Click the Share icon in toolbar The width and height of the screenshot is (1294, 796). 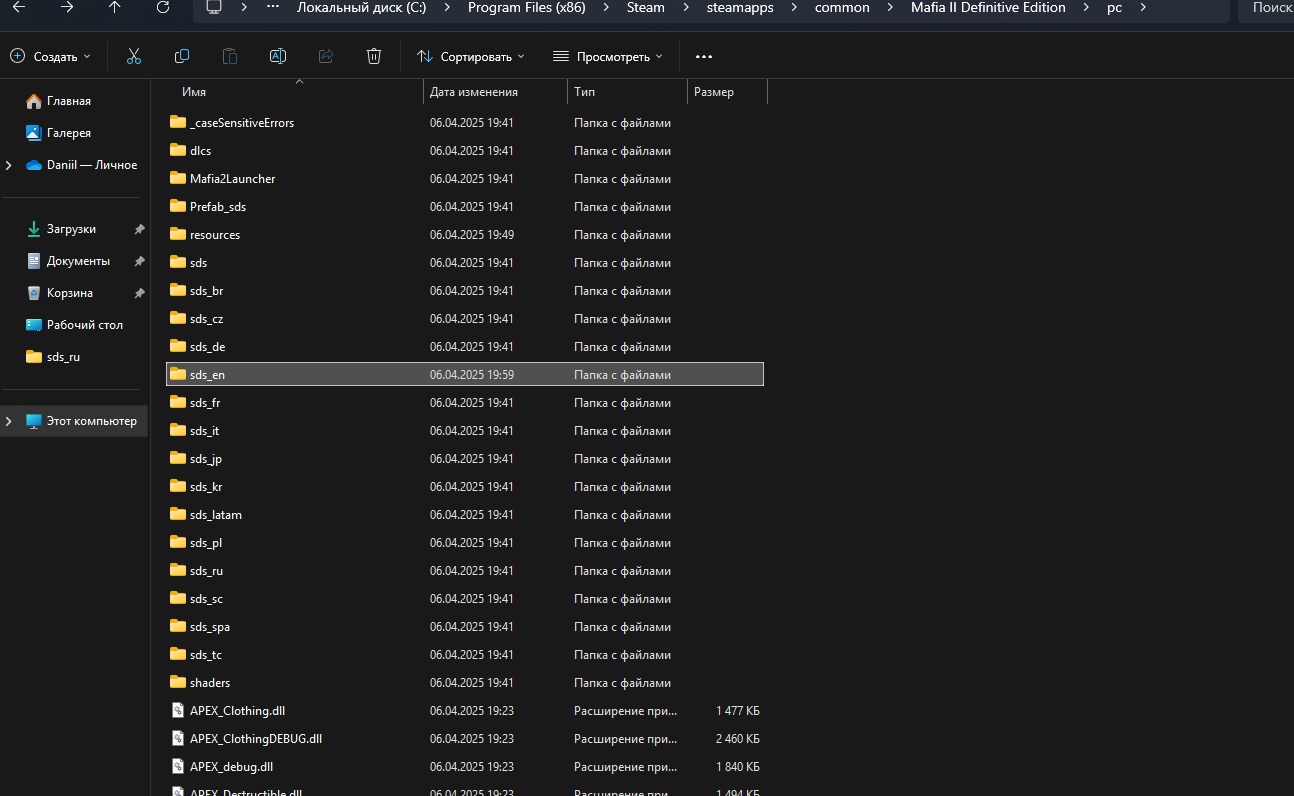click(x=326, y=56)
